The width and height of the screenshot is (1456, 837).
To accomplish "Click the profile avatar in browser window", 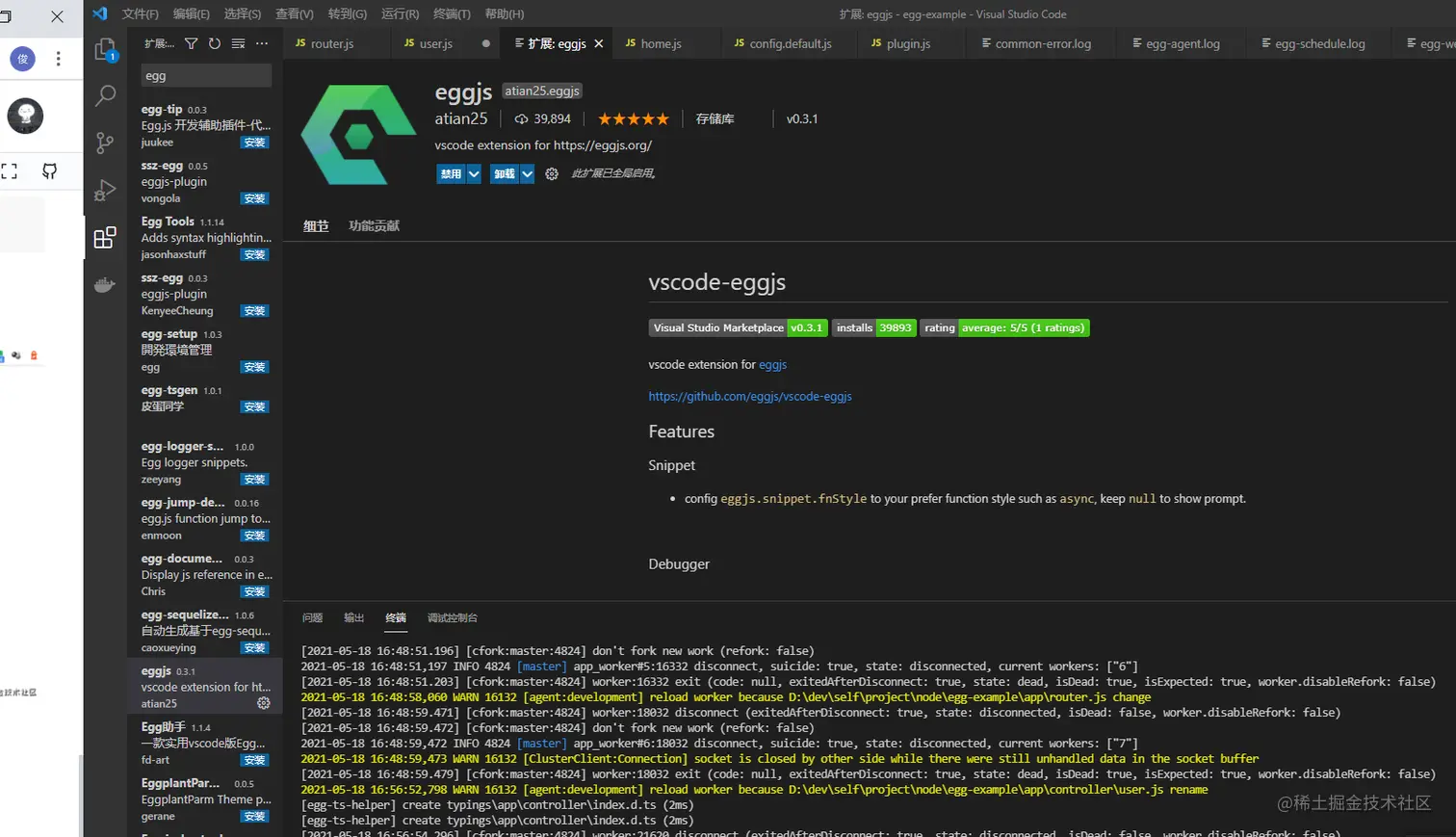I will (x=23, y=59).
